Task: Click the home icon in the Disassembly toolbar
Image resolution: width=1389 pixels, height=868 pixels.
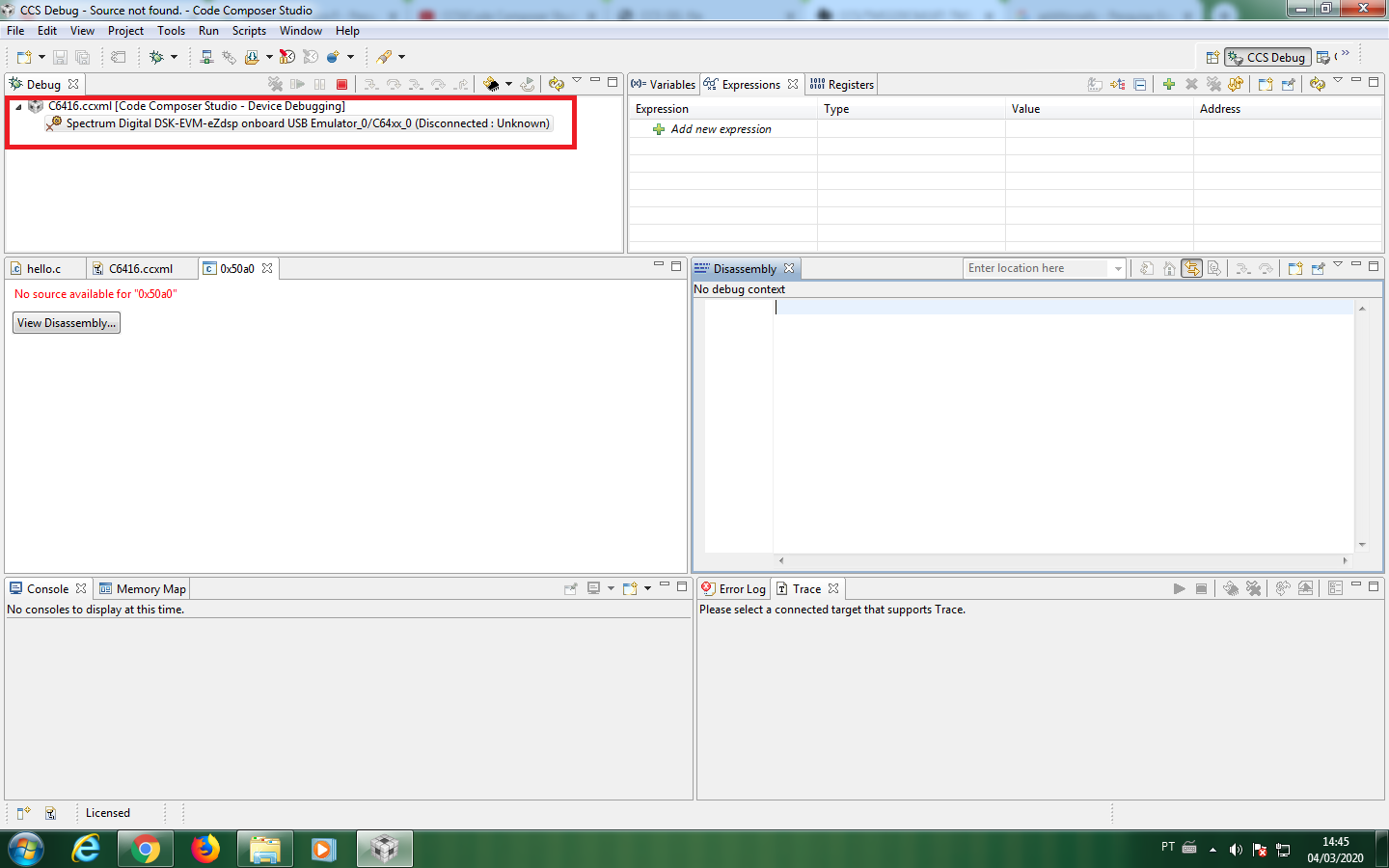Action: tap(1169, 269)
